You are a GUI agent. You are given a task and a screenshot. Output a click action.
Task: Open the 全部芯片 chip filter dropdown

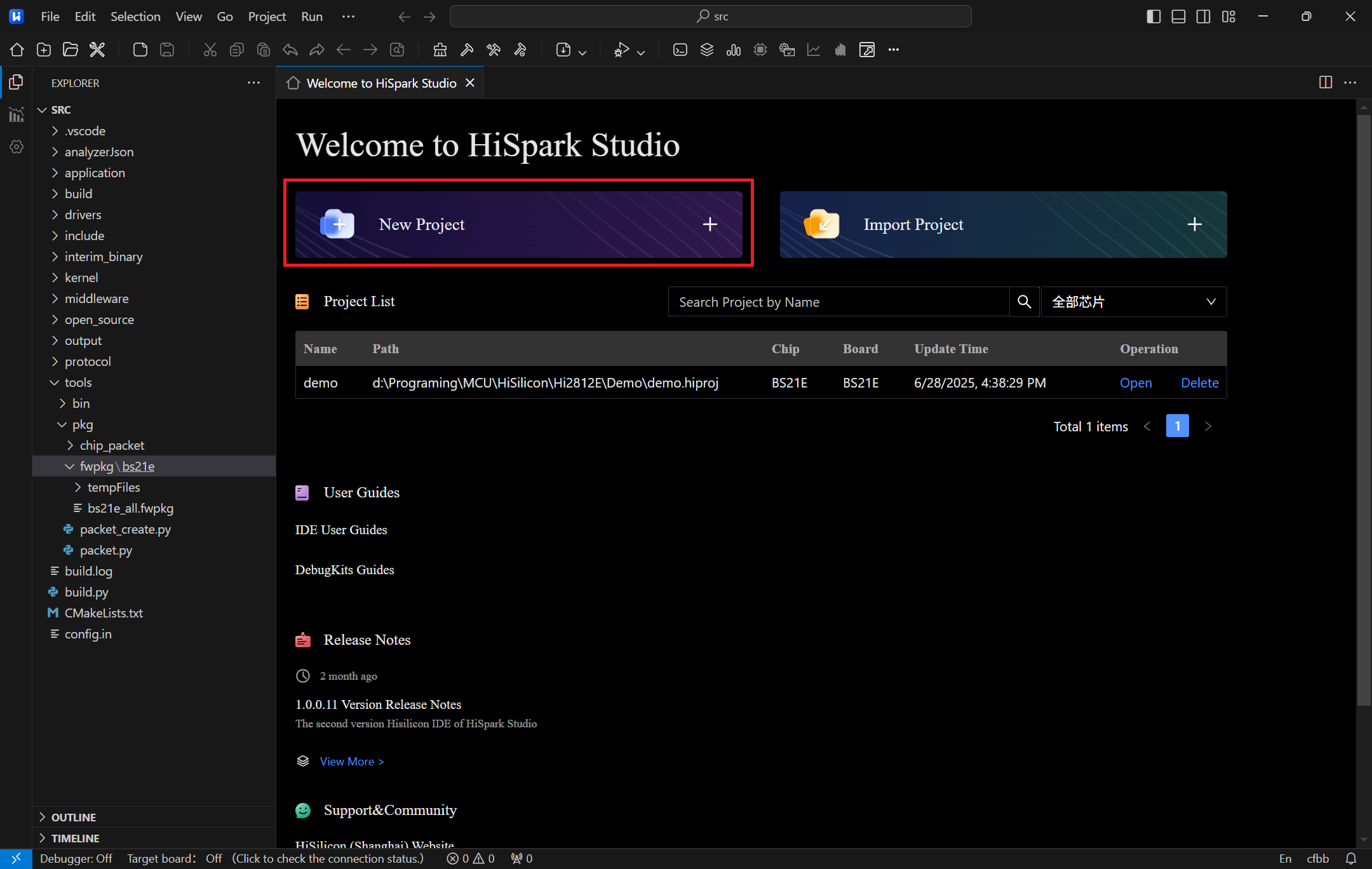point(1133,302)
